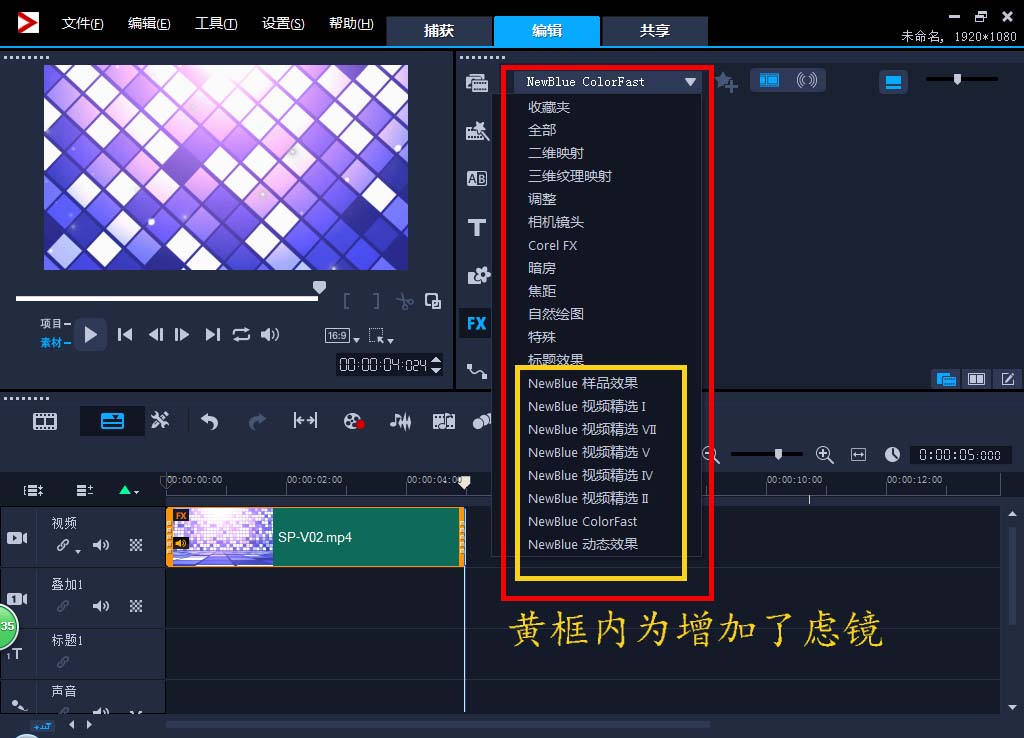Step to the next frame

click(x=182, y=335)
